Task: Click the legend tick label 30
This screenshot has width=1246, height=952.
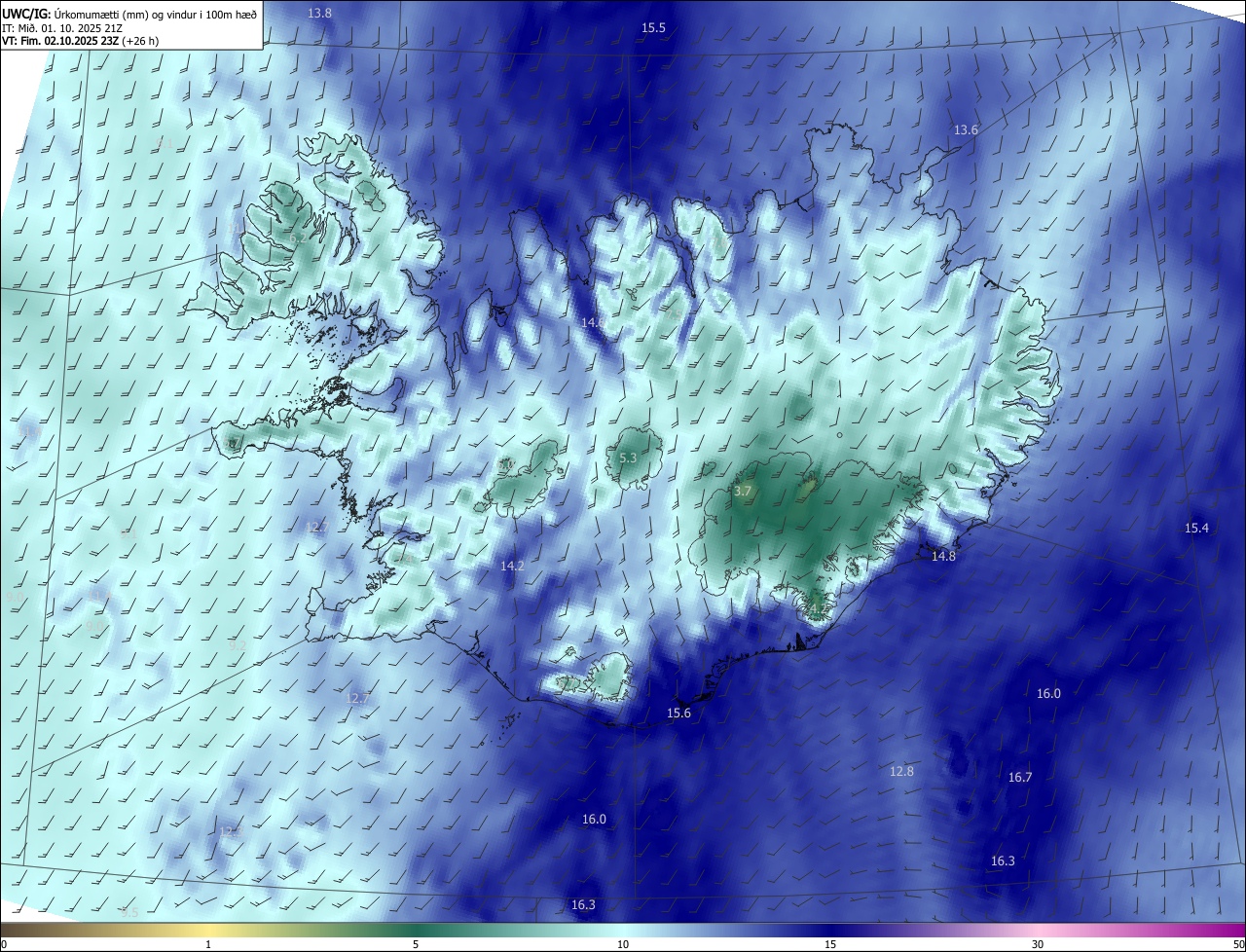Action: [x=1038, y=944]
